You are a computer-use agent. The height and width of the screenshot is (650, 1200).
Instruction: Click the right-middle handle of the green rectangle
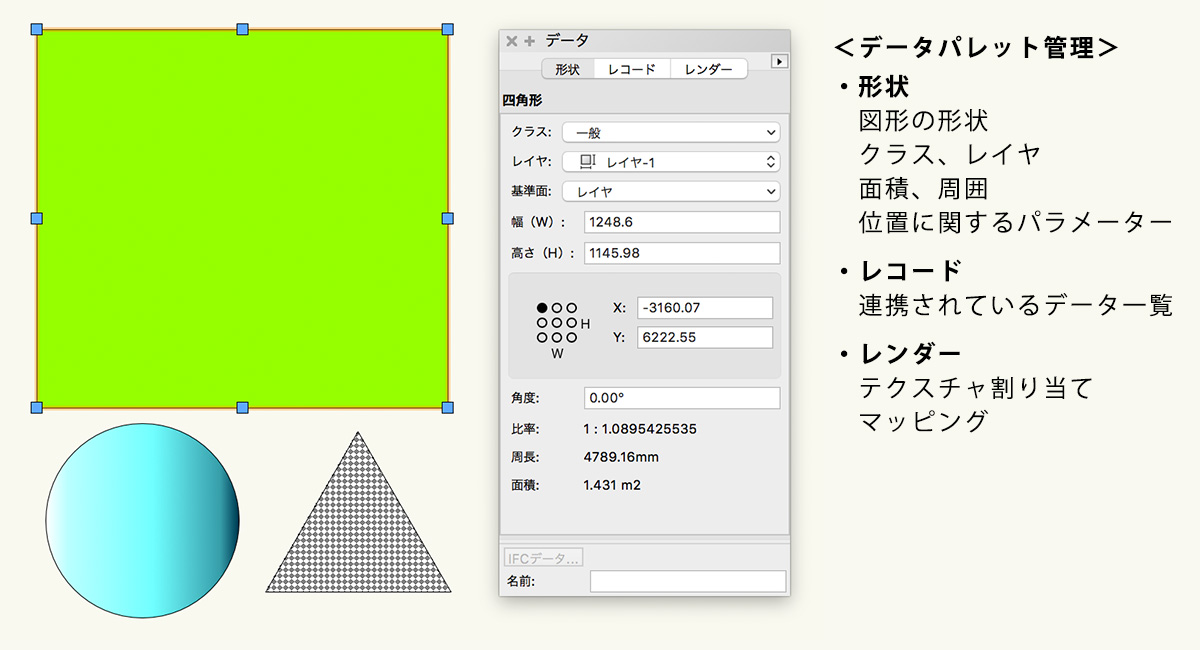[x=447, y=218]
